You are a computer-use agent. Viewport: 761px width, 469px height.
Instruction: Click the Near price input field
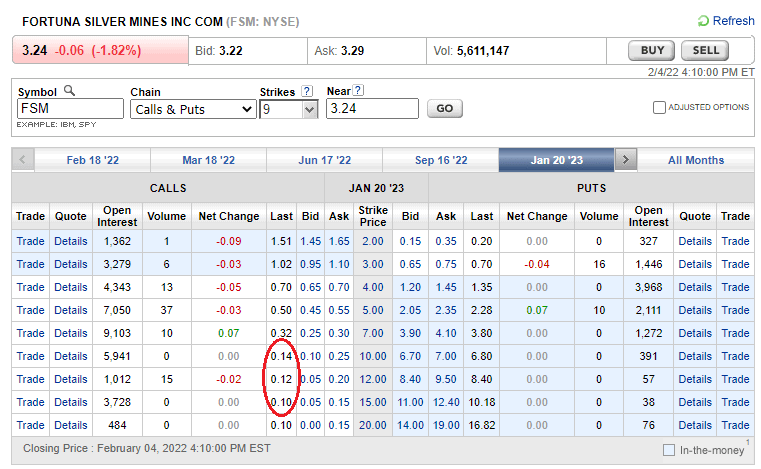tap(372, 109)
